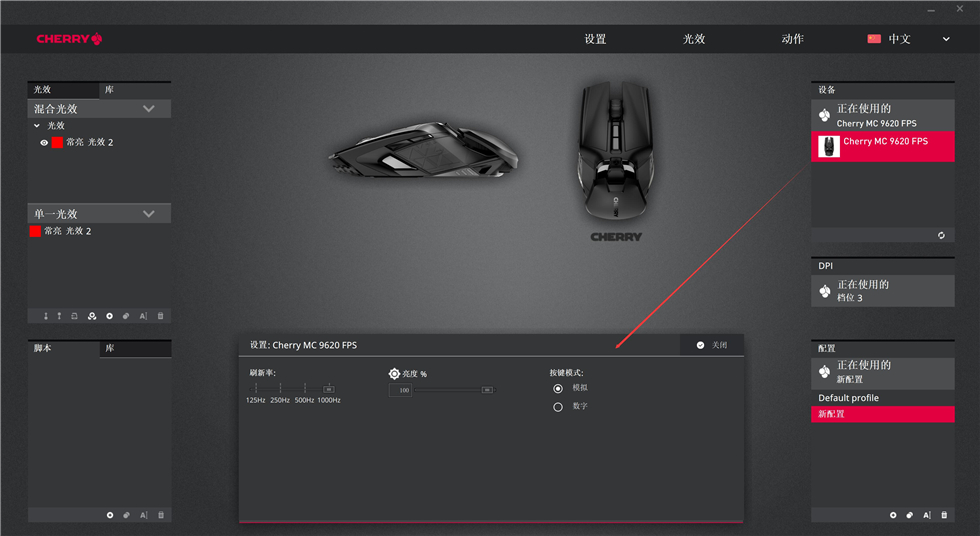The width and height of the screenshot is (980, 536).
Task: Click polling rate slider handle at 1000Hz
Action: [x=329, y=389]
